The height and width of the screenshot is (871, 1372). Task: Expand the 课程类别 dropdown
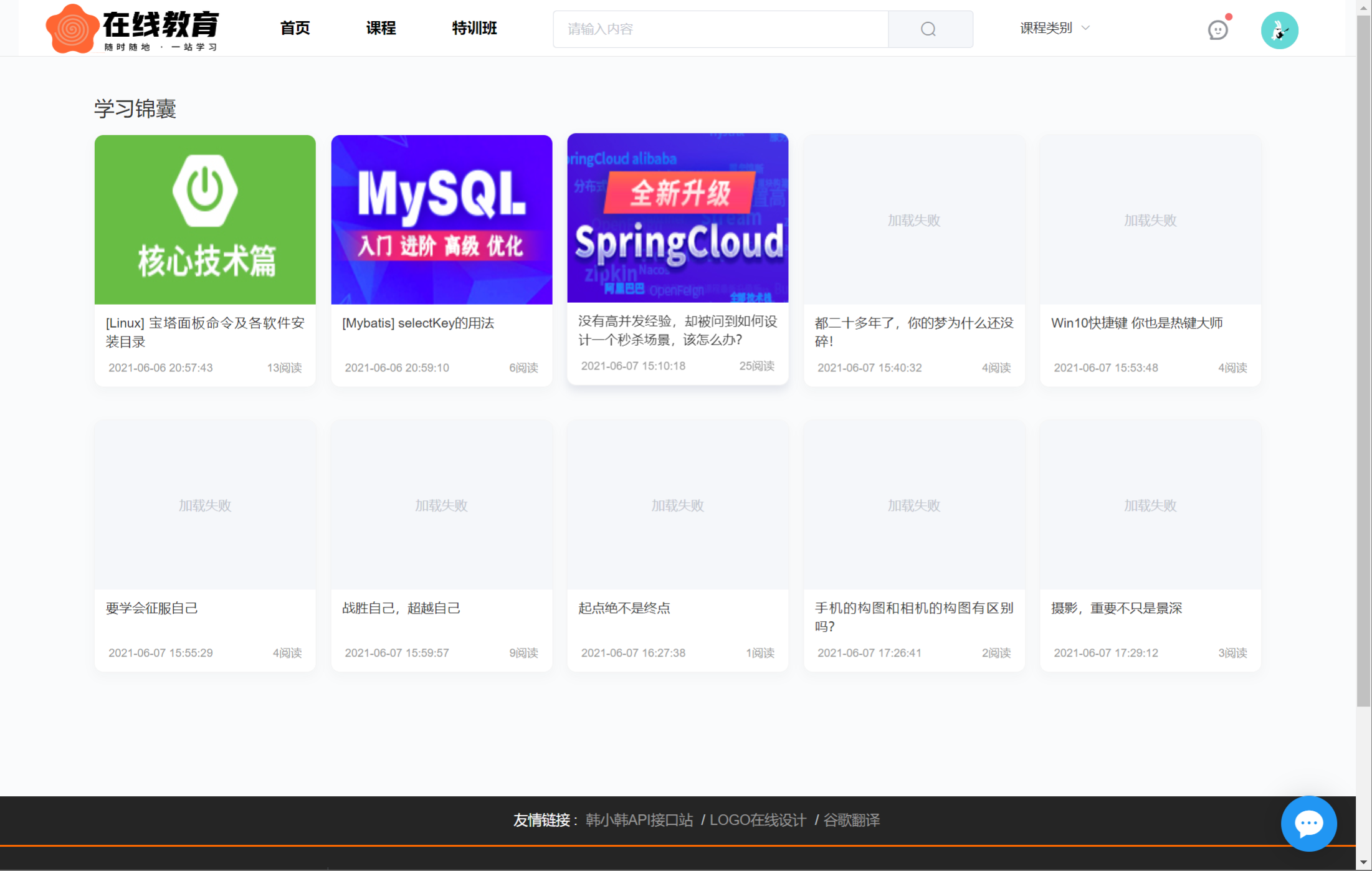(x=1046, y=28)
